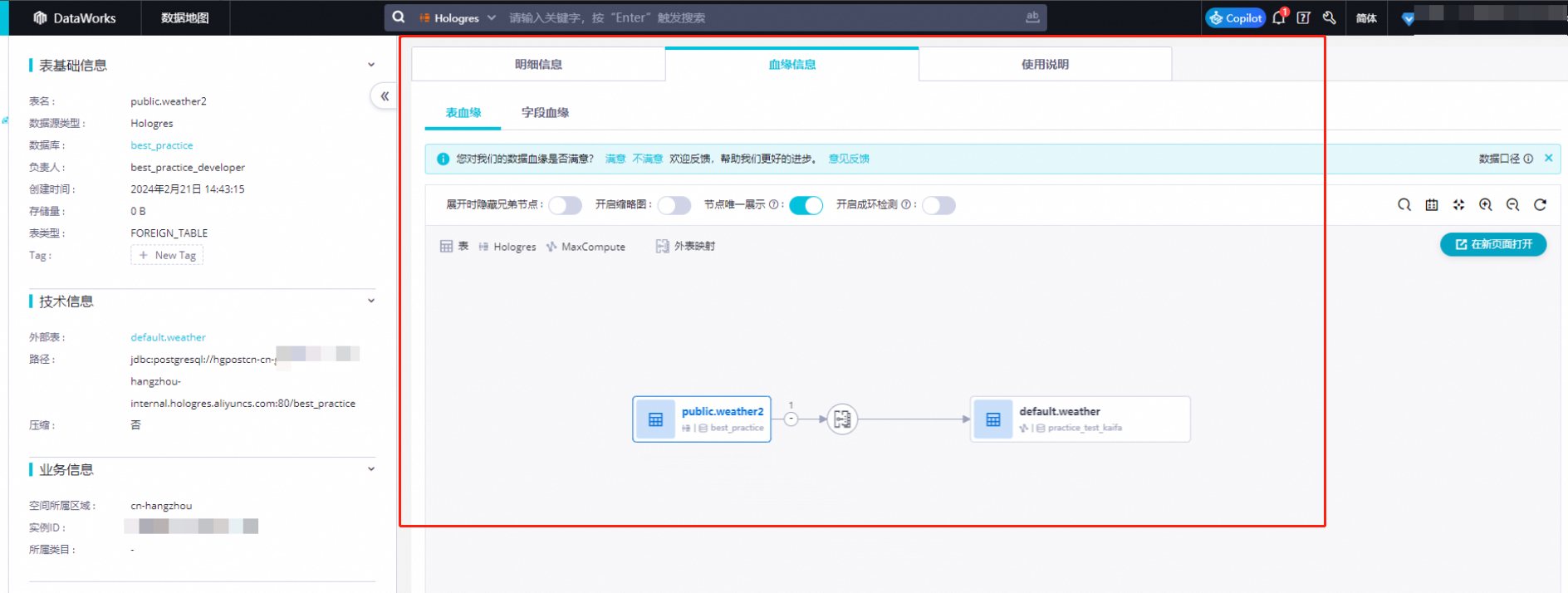1568x593 pixels.
Task: Open the help question-mark icon
Action: click(1304, 17)
